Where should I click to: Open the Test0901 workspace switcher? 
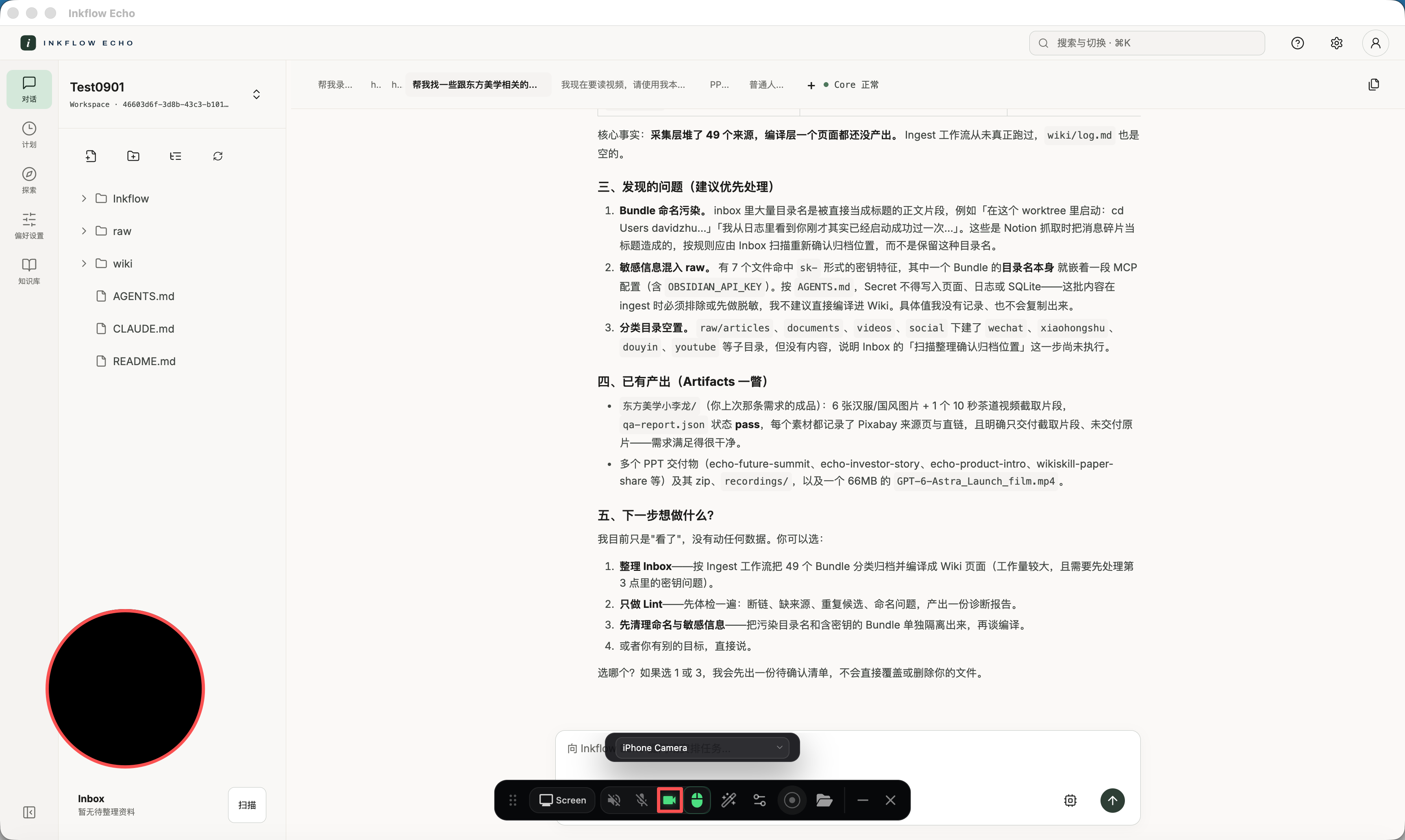(257, 94)
